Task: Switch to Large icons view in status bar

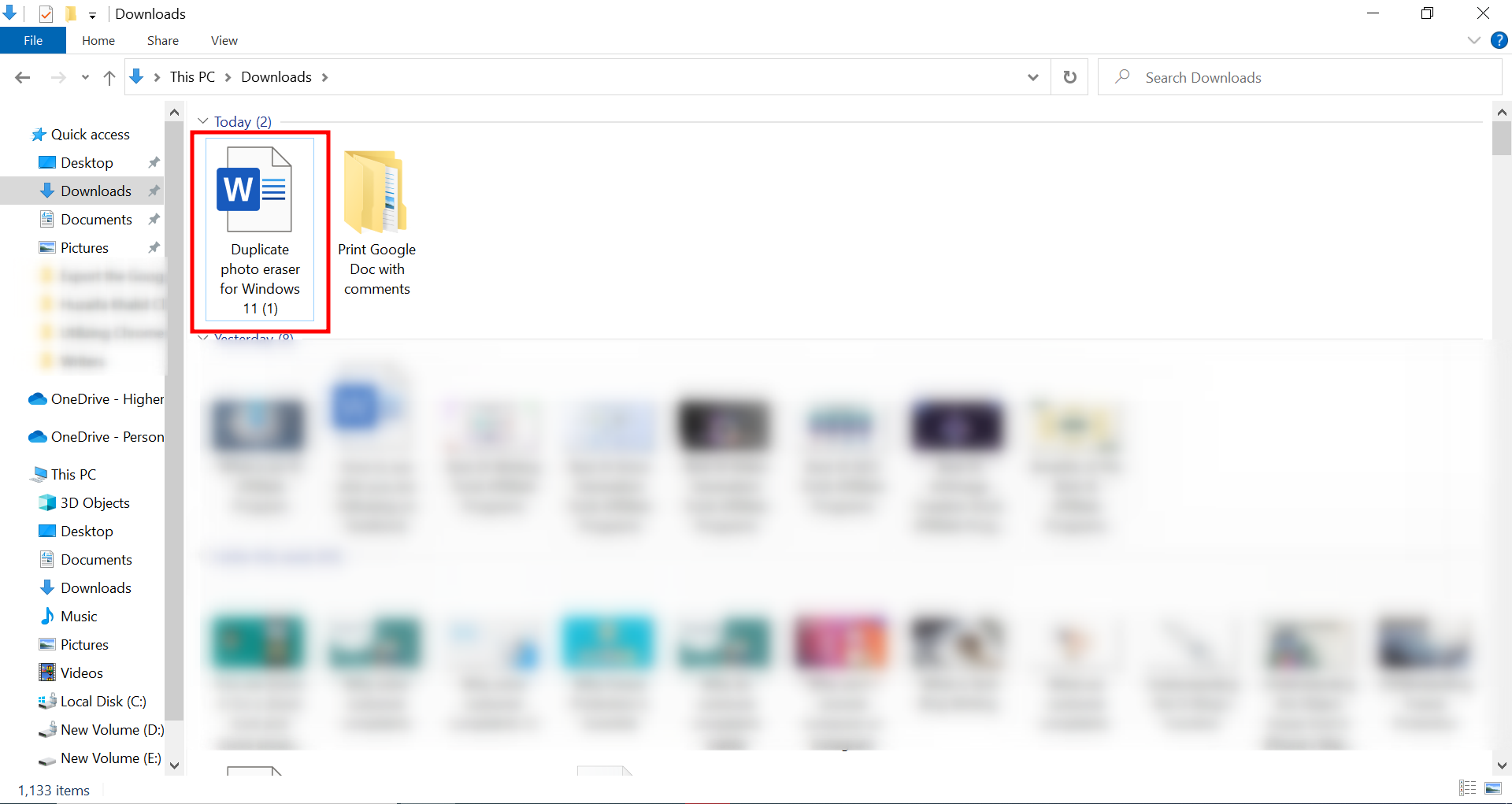Action: click(x=1493, y=788)
